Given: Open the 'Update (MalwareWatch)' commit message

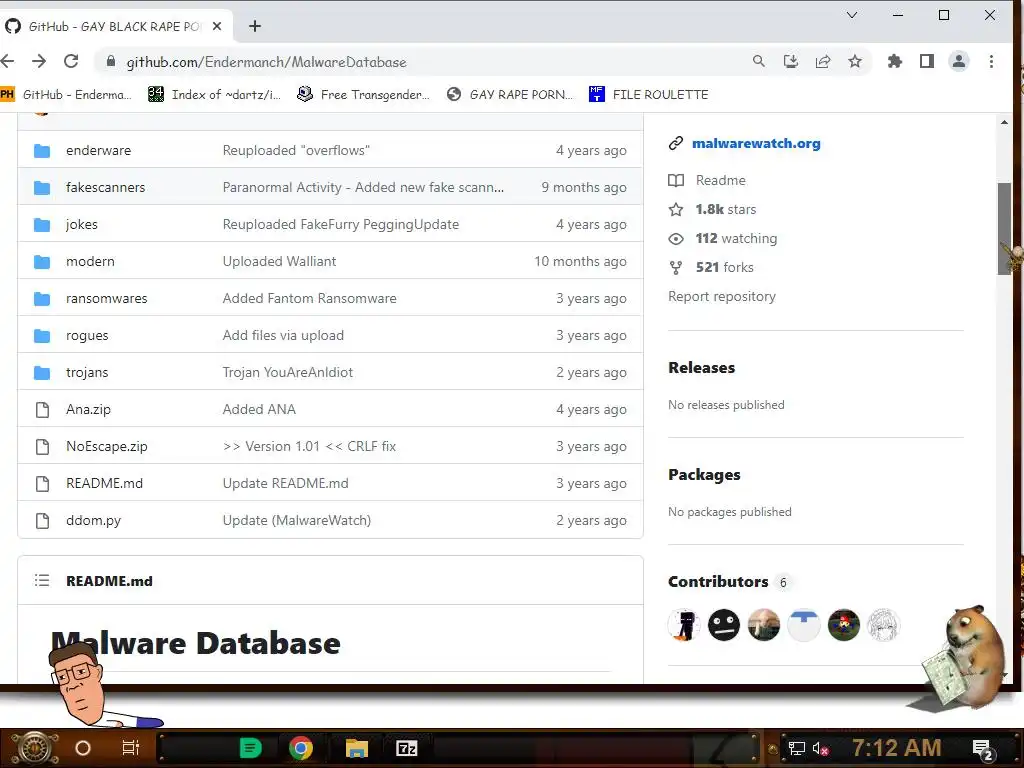Looking at the screenshot, I should point(296,520).
